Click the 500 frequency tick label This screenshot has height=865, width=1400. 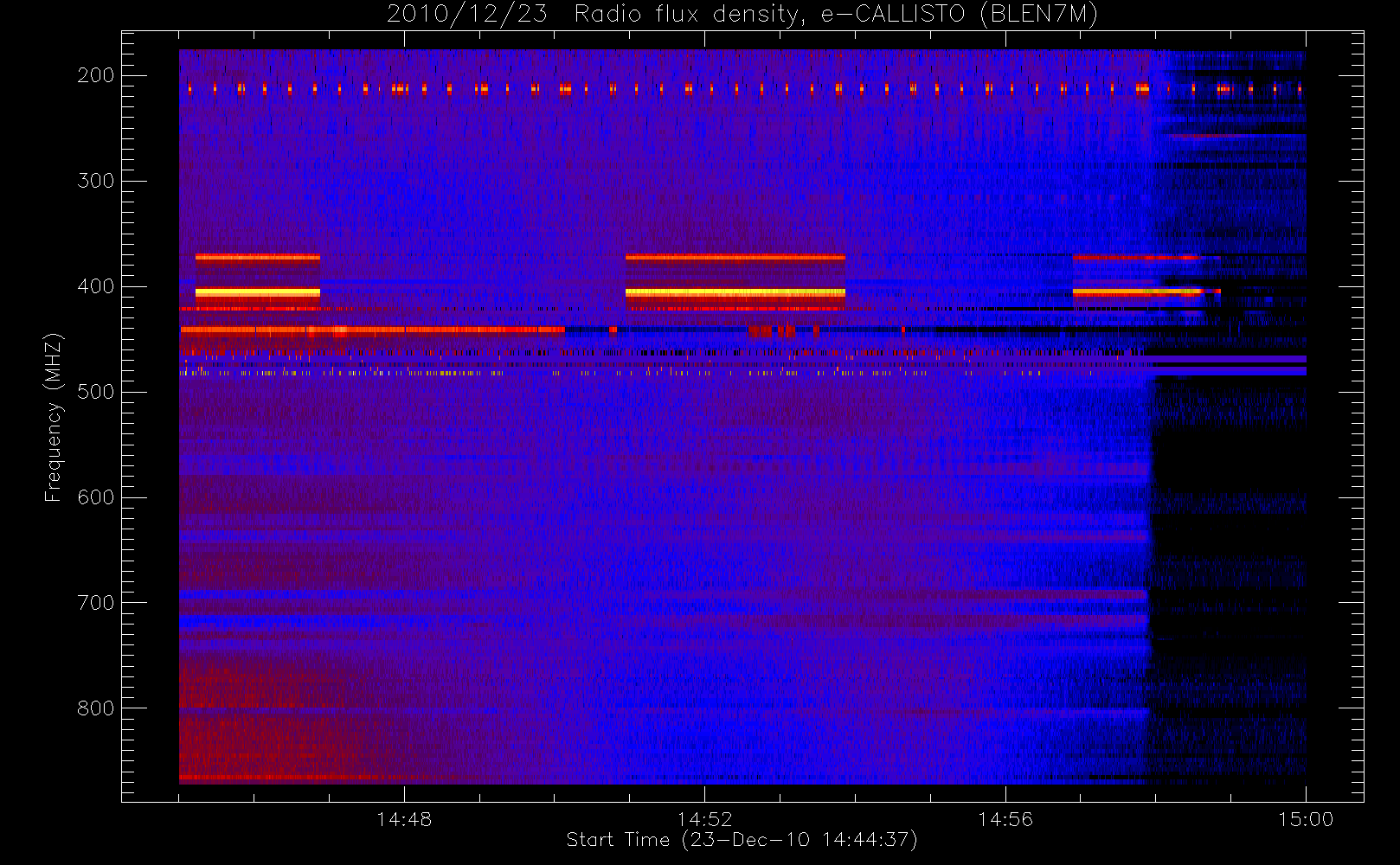pos(96,392)
